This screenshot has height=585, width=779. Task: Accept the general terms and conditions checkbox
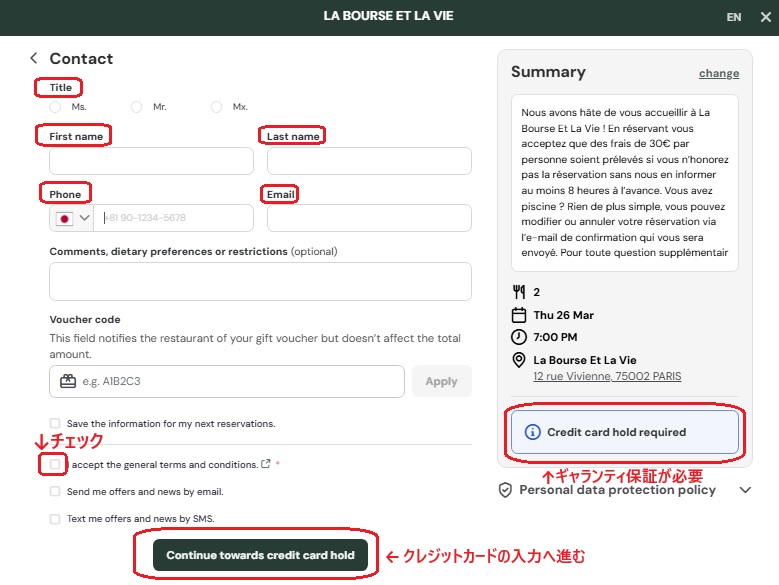55,464
